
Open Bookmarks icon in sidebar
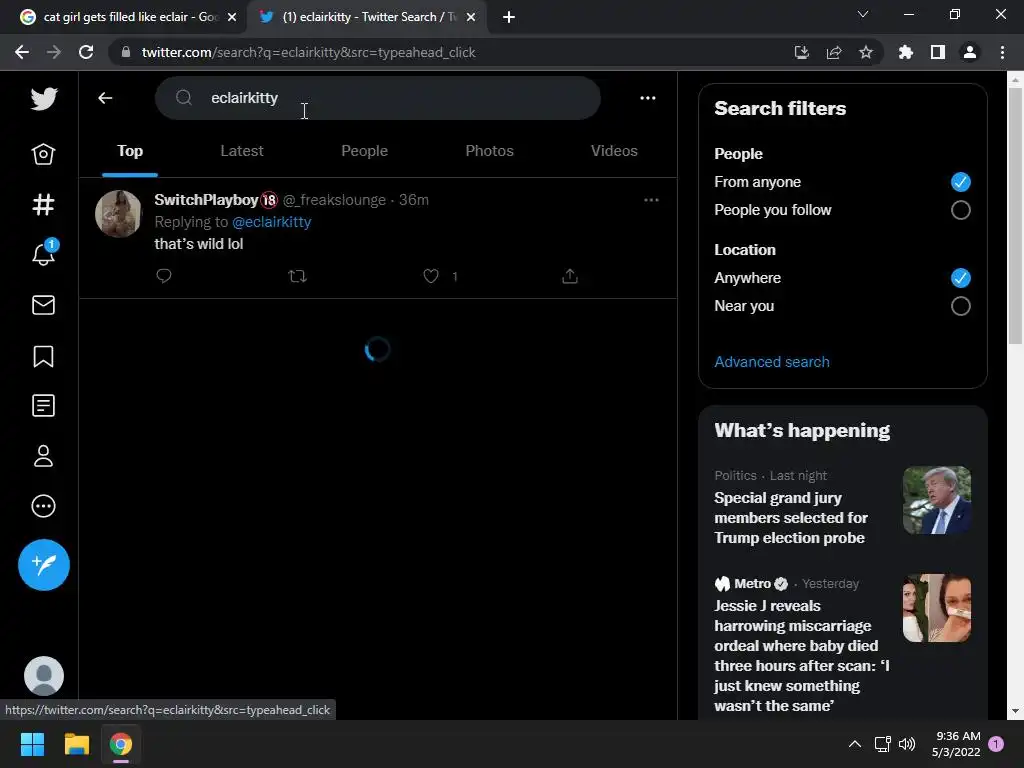click(43, 356)
